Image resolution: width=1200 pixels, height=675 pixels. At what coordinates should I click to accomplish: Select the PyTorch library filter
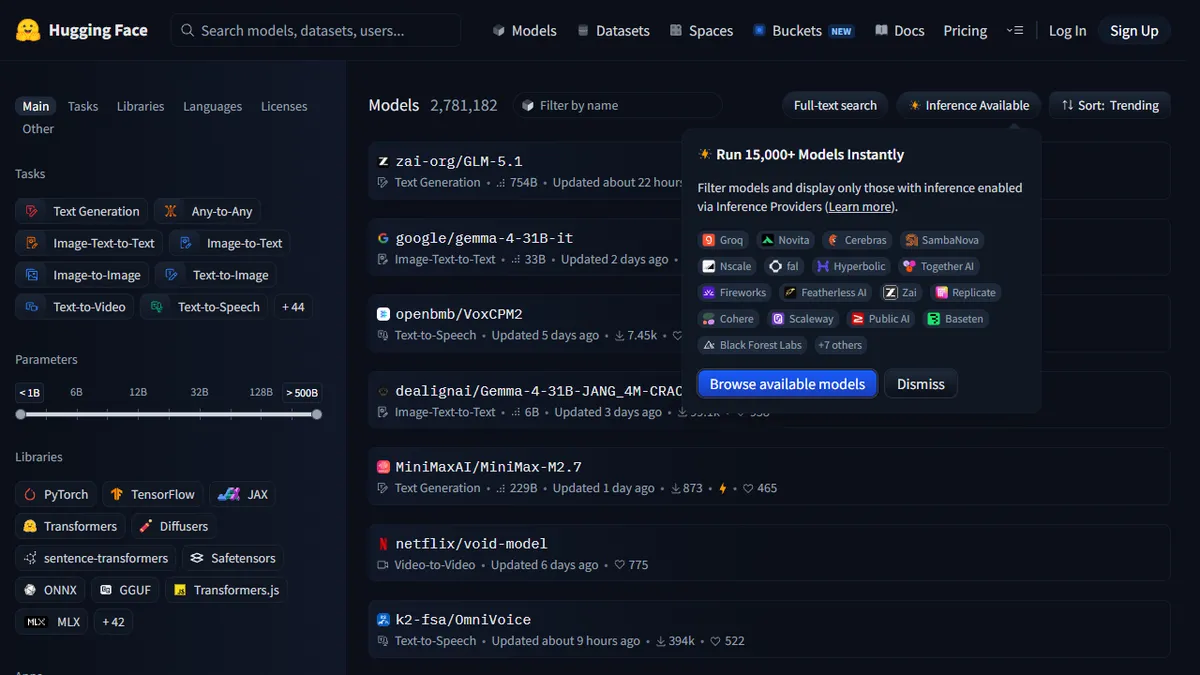point(55,494)
